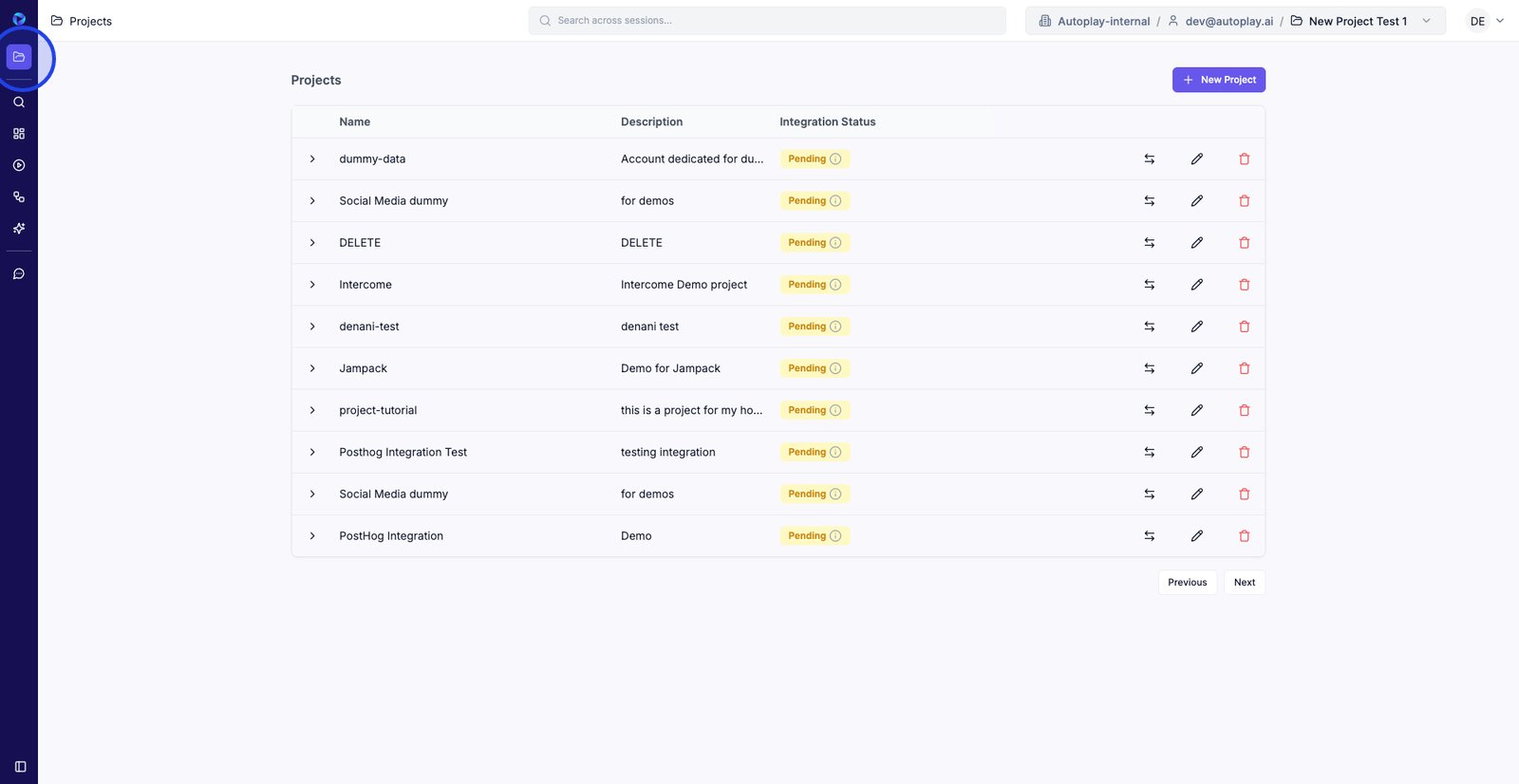The image size is (1519, 784).
Task: Click the switch arrows icon for Jampack
Action: point(1149,368)
